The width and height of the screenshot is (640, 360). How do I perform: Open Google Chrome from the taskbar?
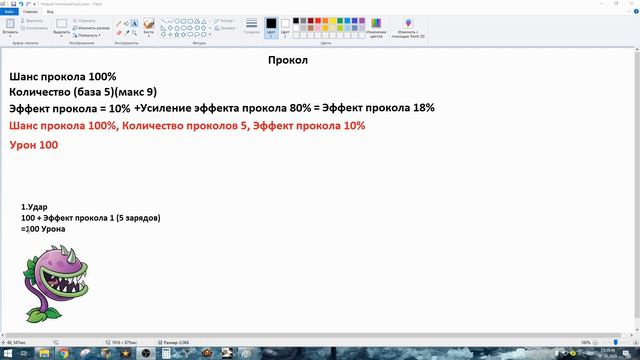(63, 353)
